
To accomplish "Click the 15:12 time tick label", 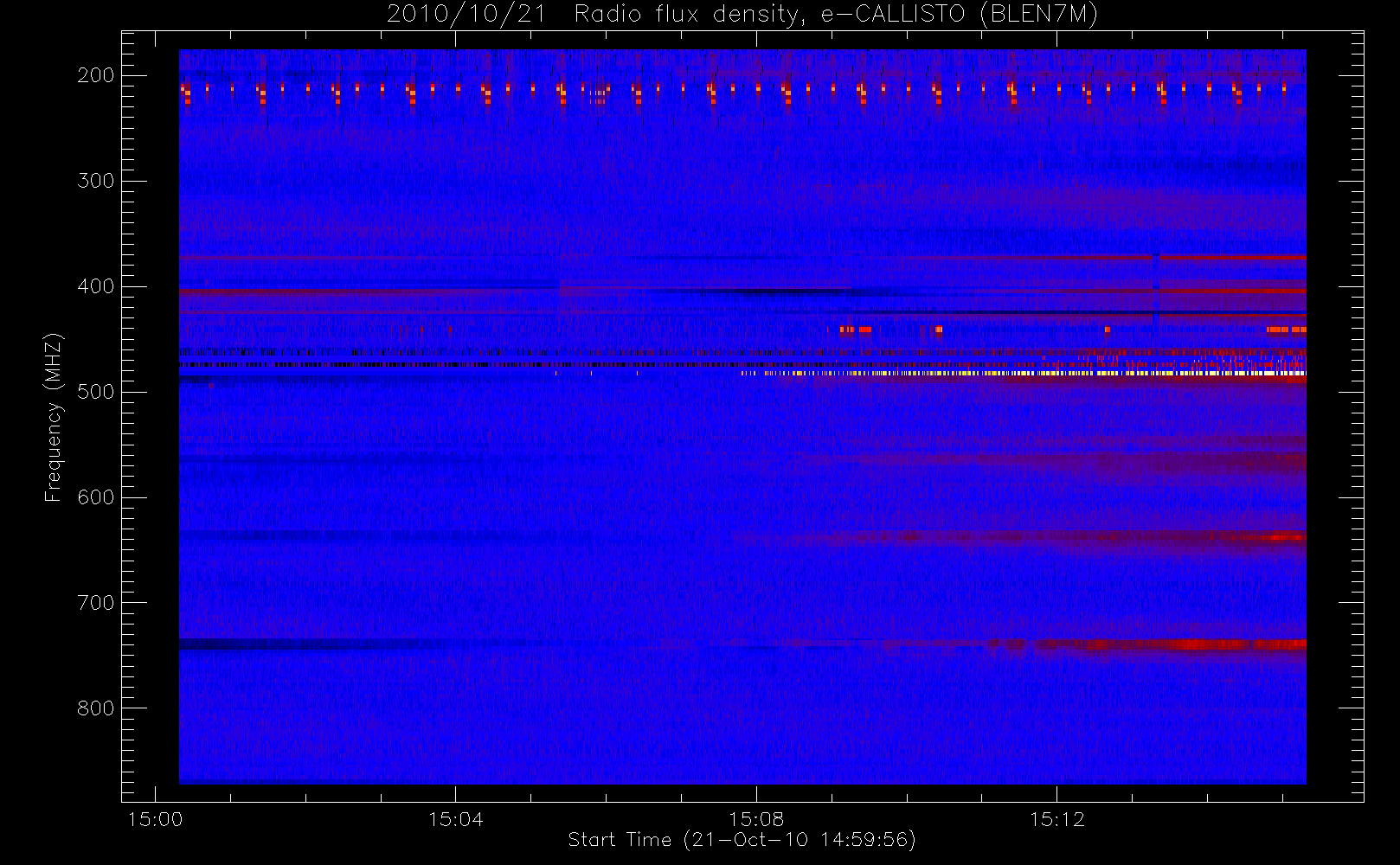I will tap(1056, 819).
